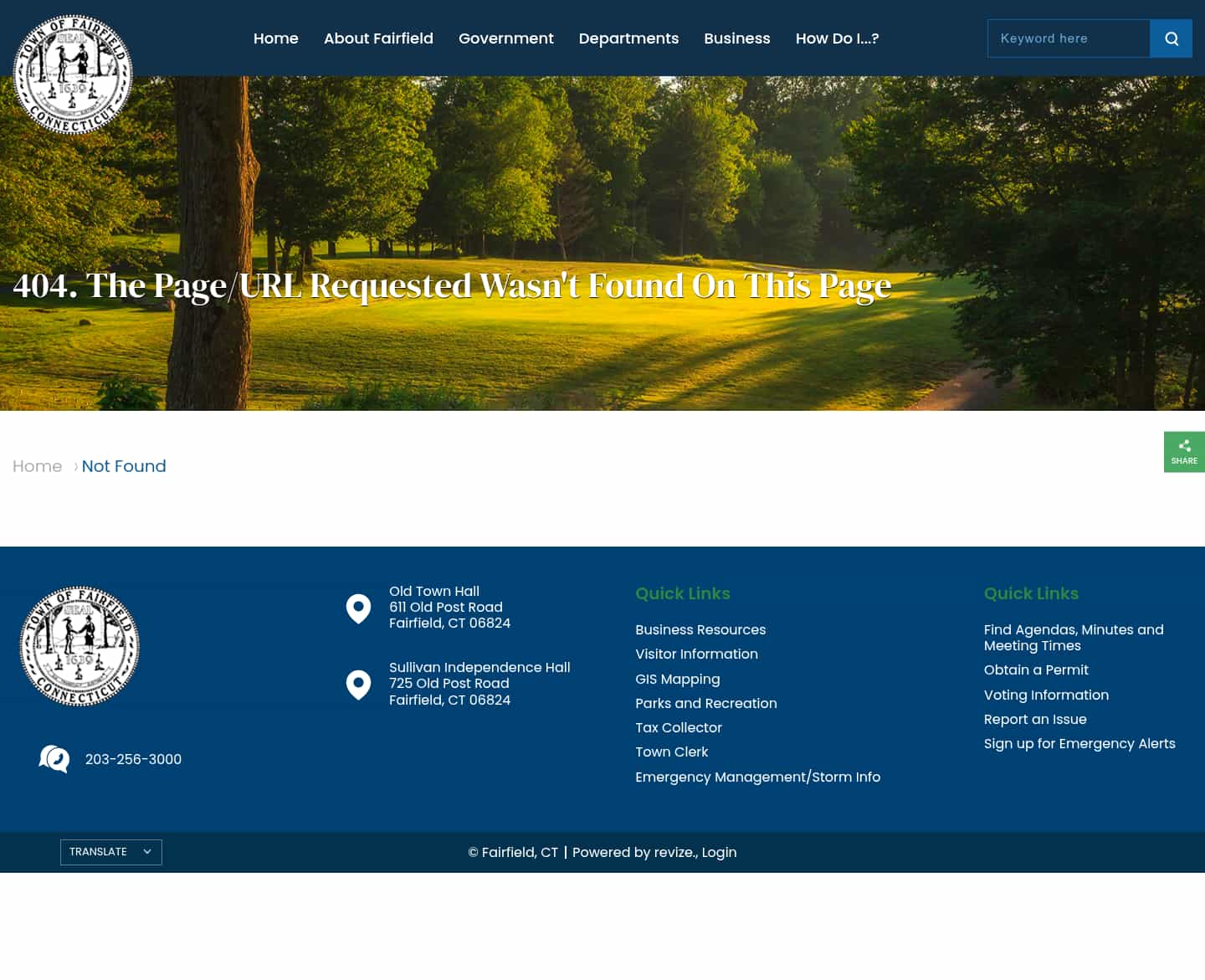Click the breadcrumb separator arrow after Home
Image resolution: width=1205 pixels, height=980 pixels.
click(x=75, y=466)
